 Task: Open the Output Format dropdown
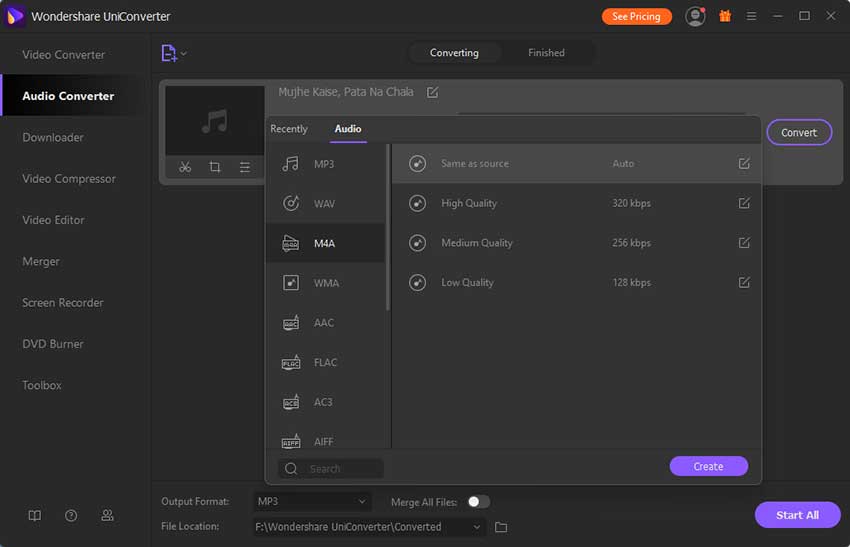coord(312,501)
